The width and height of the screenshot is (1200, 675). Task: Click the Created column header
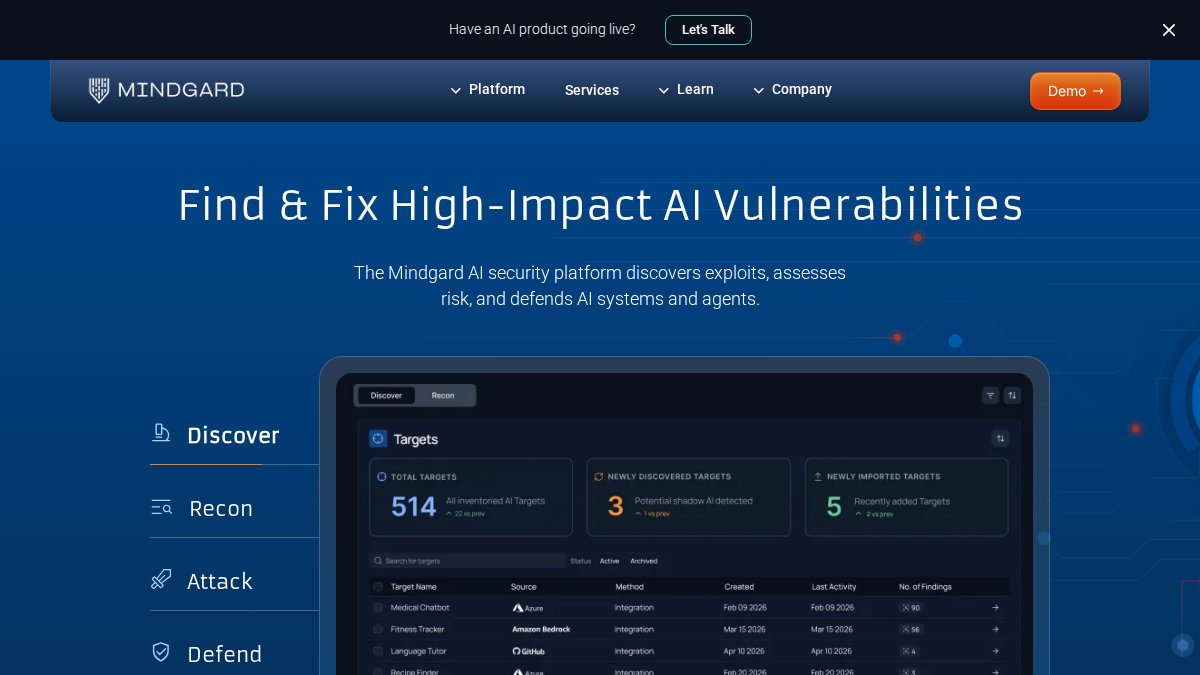point(739,587)
